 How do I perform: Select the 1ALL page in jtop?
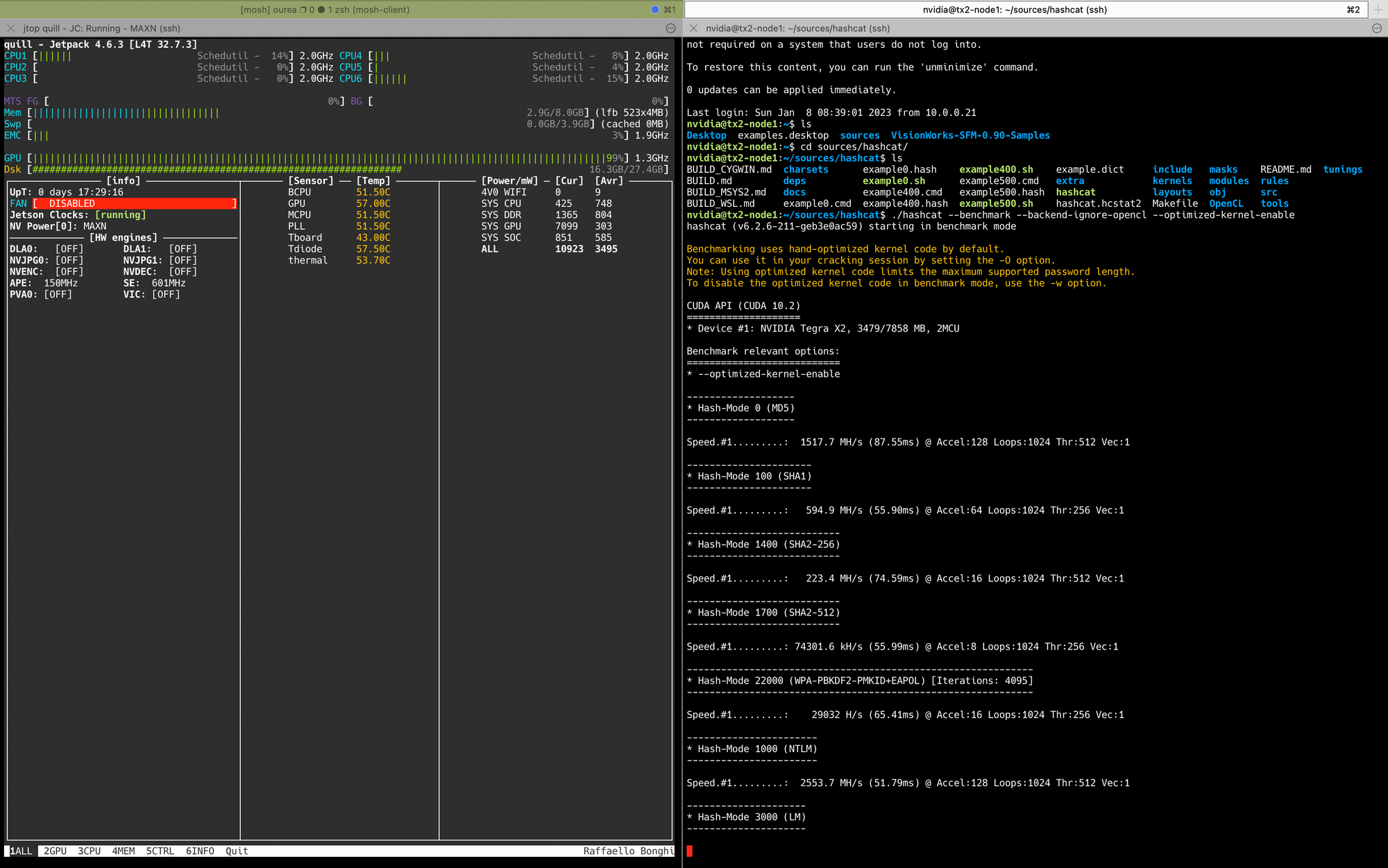point(21,851)
